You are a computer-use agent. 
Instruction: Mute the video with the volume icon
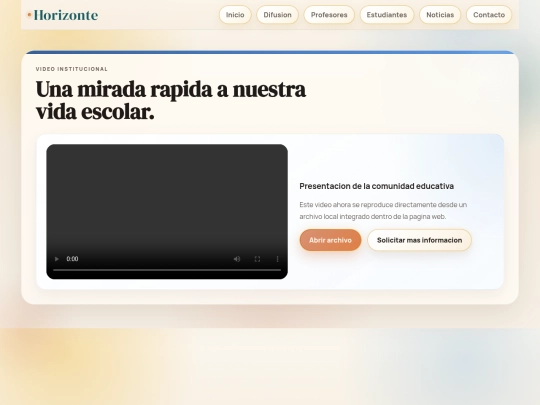(x=237, y=259)
